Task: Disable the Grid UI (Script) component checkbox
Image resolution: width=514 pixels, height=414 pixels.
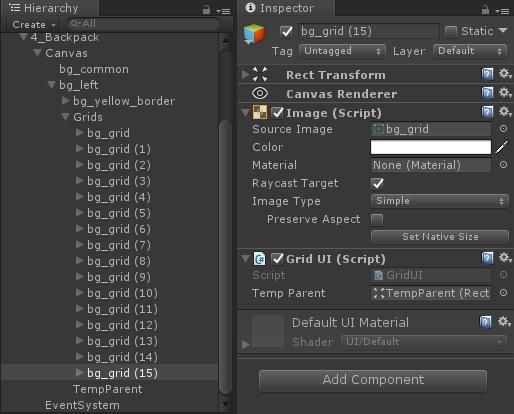Action: pyautogui.click(x=277, y=259)
